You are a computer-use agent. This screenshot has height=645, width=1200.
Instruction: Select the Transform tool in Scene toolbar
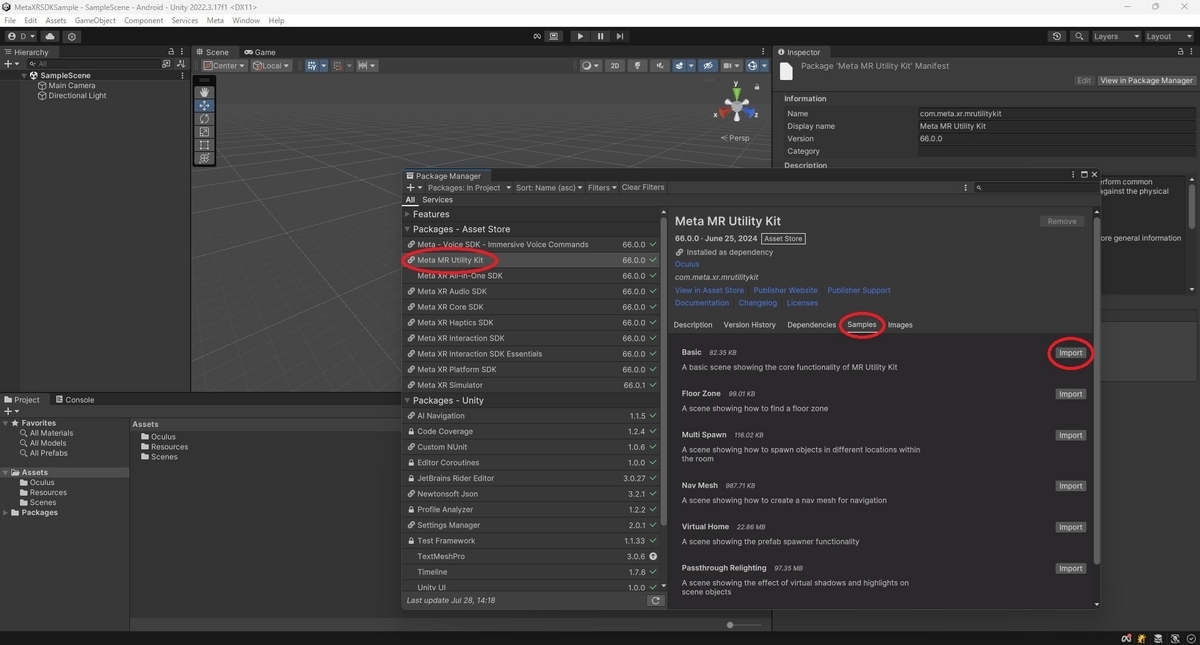204,158
